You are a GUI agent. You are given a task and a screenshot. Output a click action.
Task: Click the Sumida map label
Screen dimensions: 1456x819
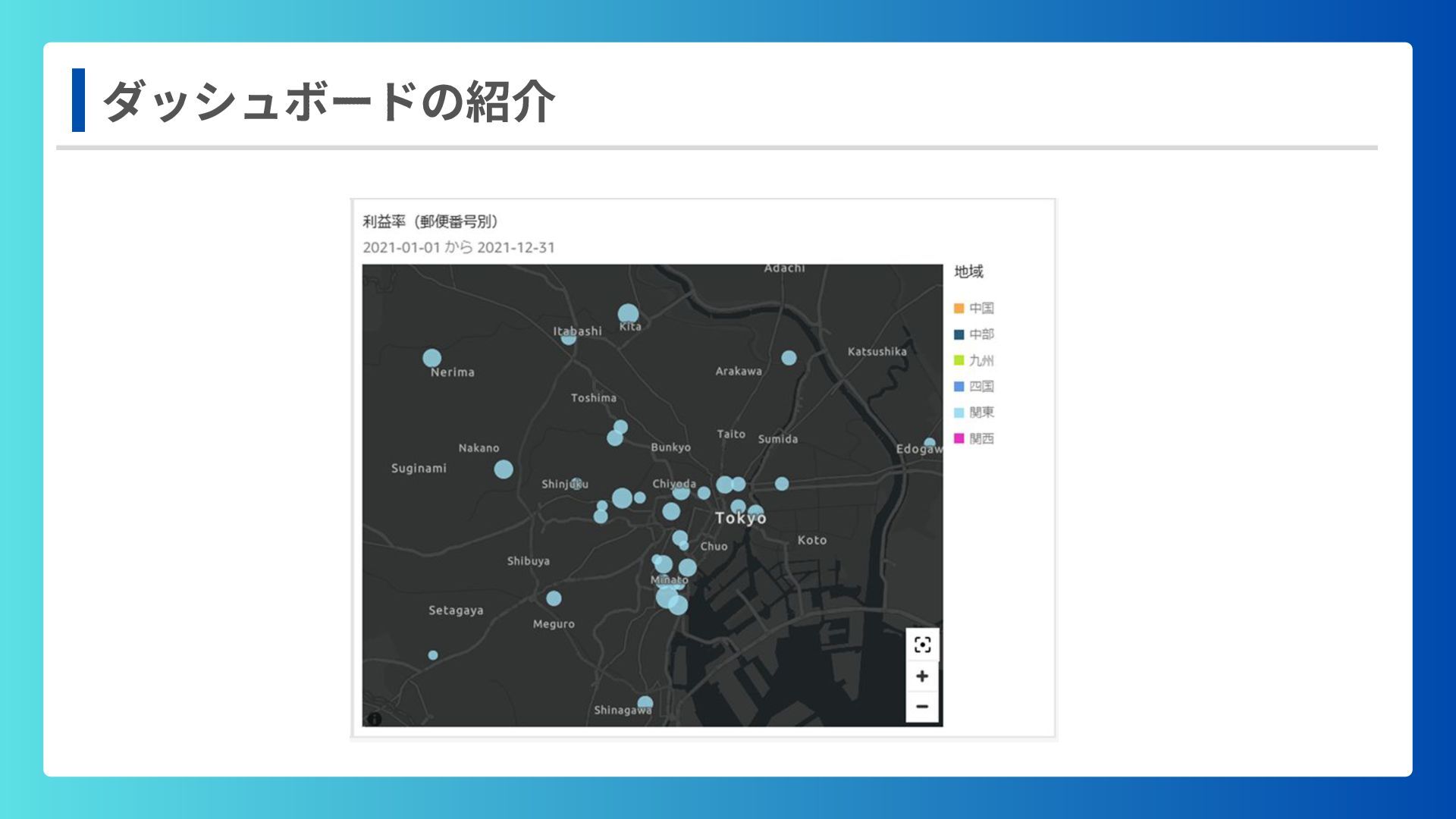tap(778, 439)
